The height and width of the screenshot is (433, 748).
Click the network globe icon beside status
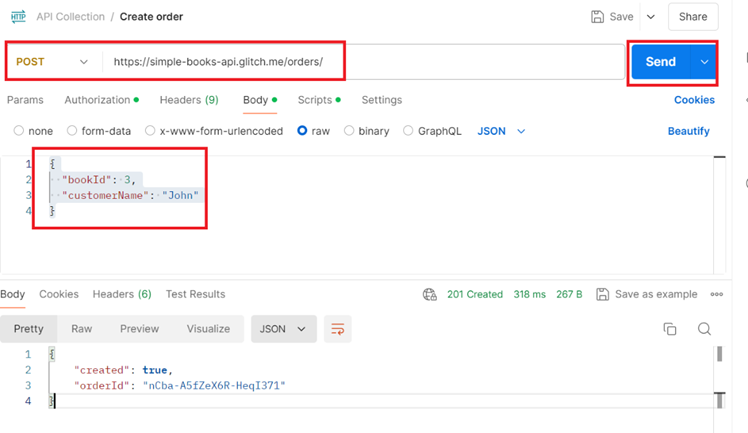pyautogui.click(x=430, y=295)
